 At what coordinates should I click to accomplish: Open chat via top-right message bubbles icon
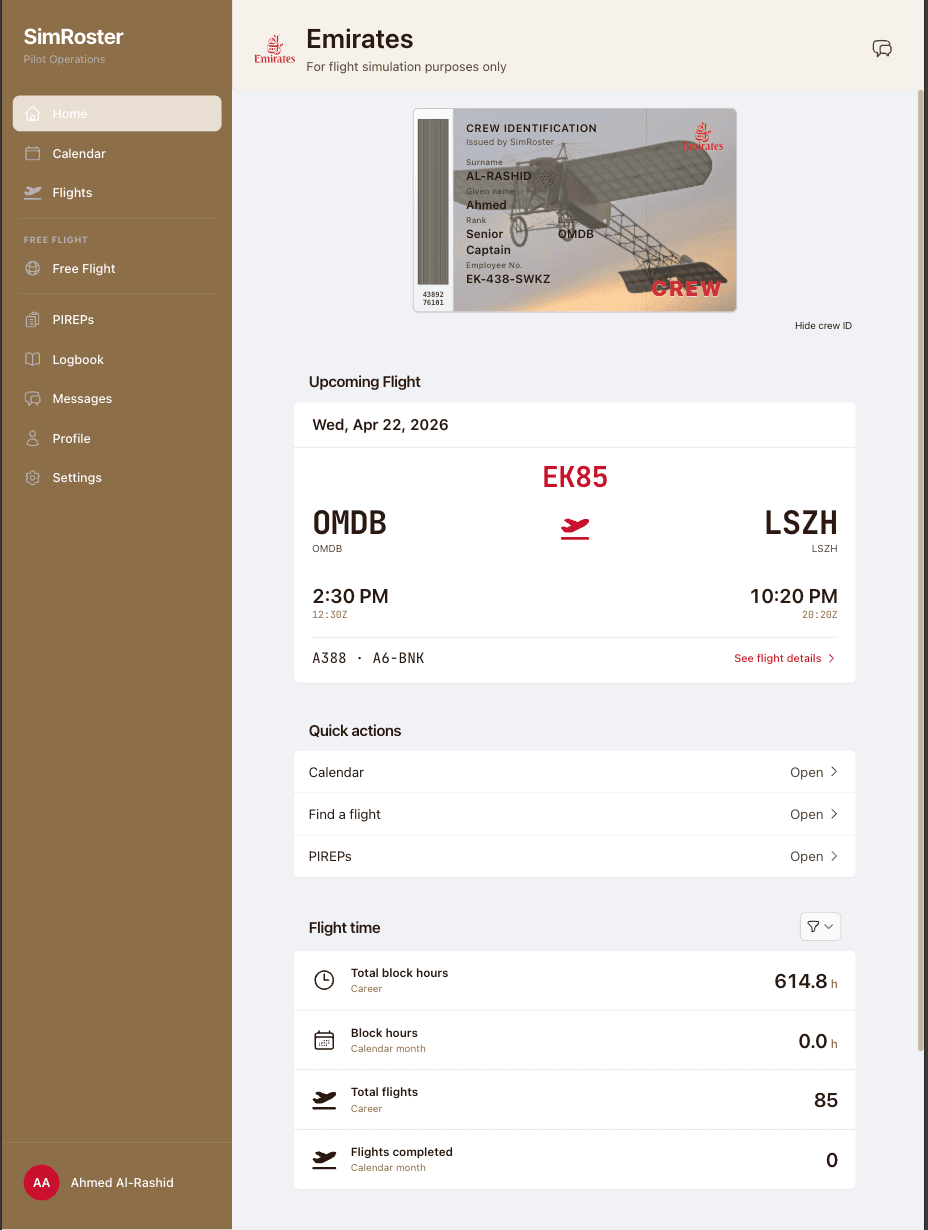tap(882, 48)
